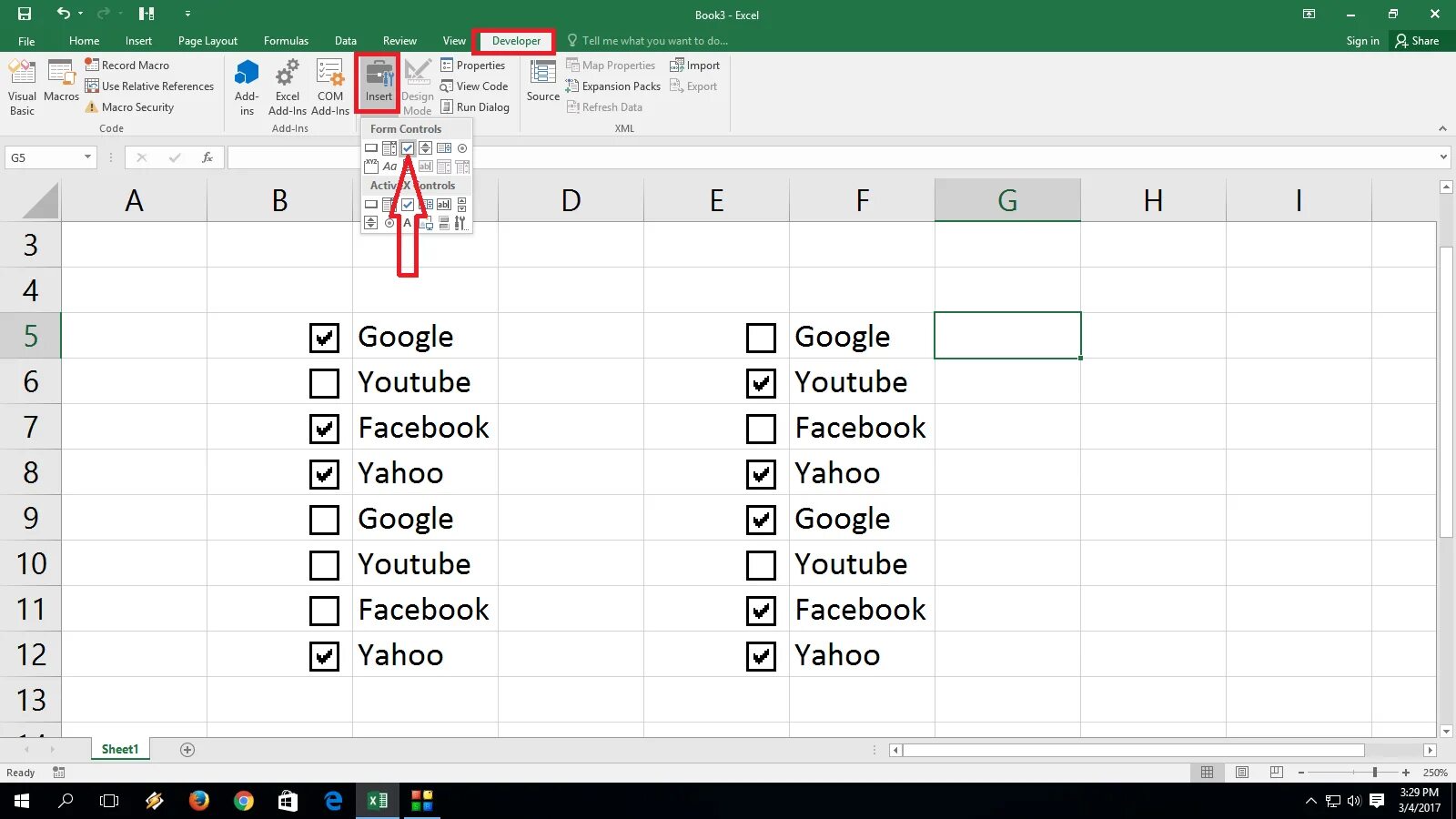1456x819 pixels.
Task: Go to the Formulas tab
Action: pyautogui.click(x=286, y=41)
